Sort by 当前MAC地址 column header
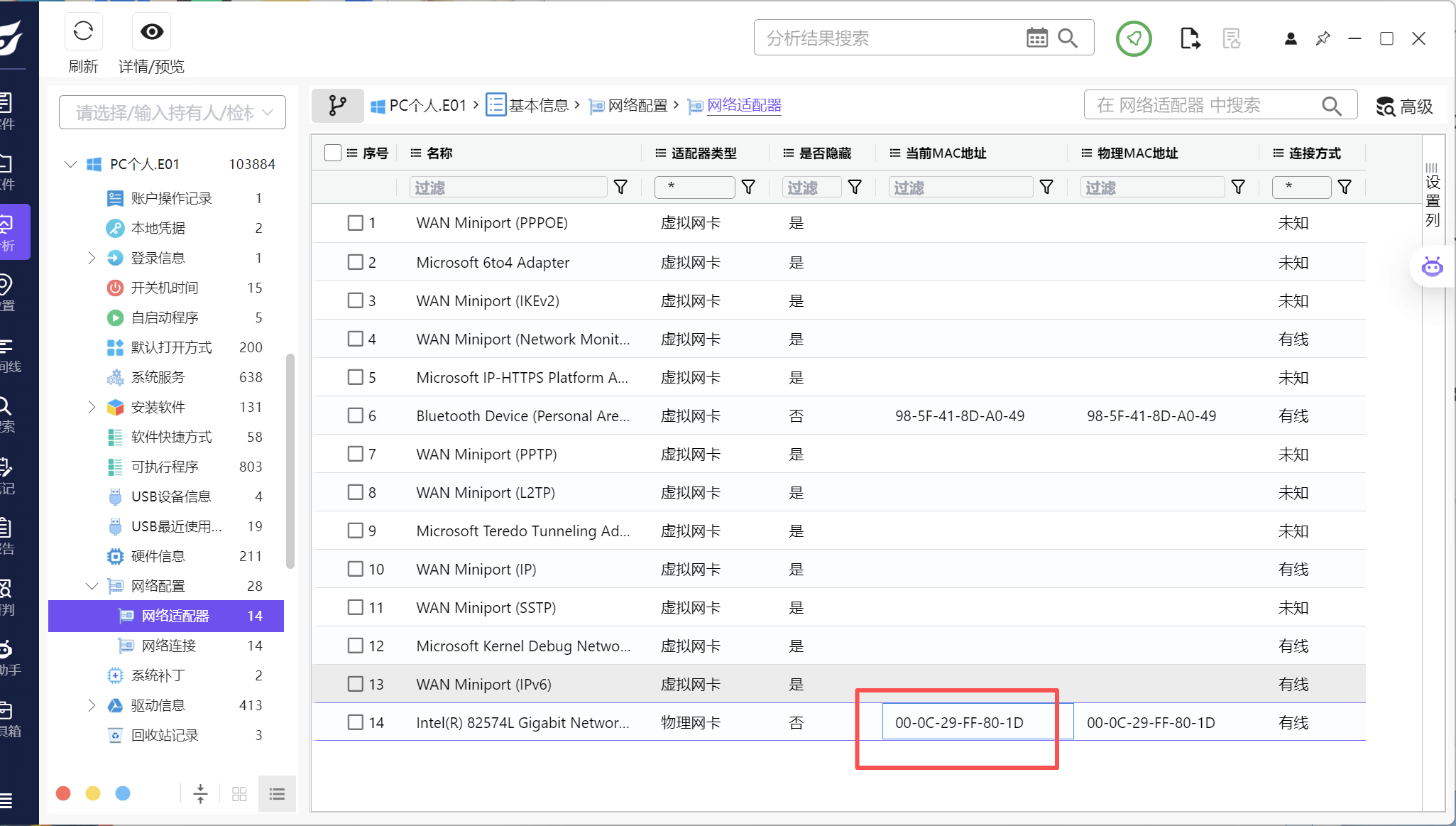Image resolution: width=1456 pixels, height=826 pixels. [946, 153]
